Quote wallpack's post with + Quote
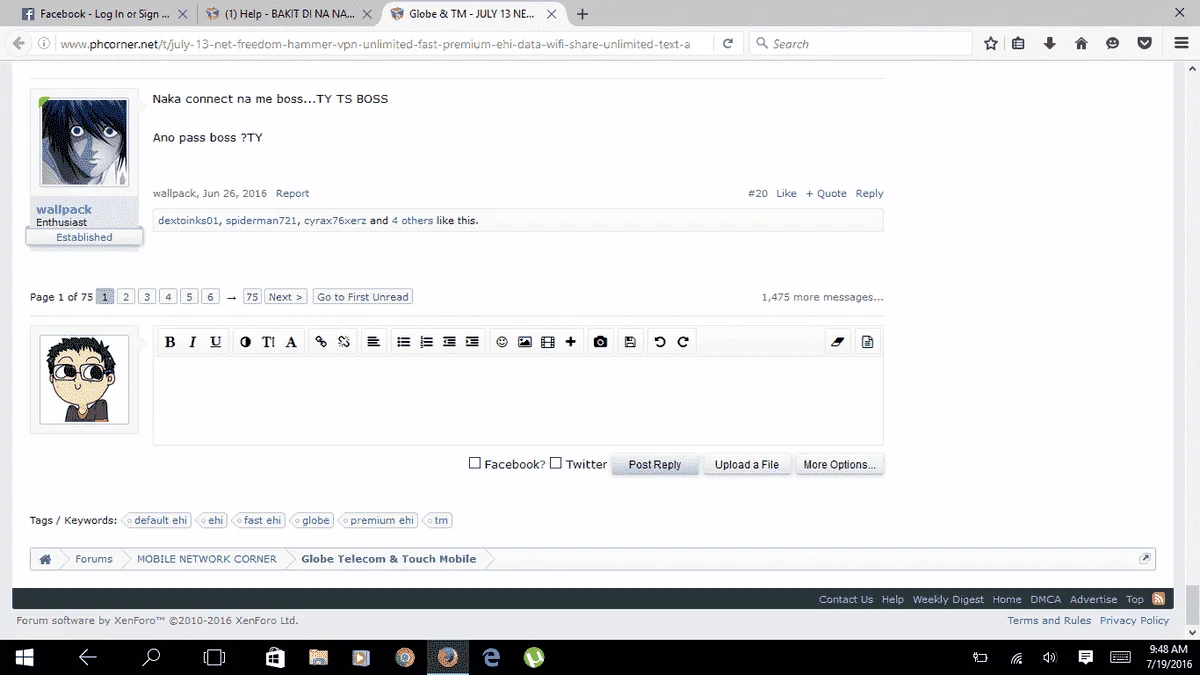 pyautogui.click(x=826, y=193)
